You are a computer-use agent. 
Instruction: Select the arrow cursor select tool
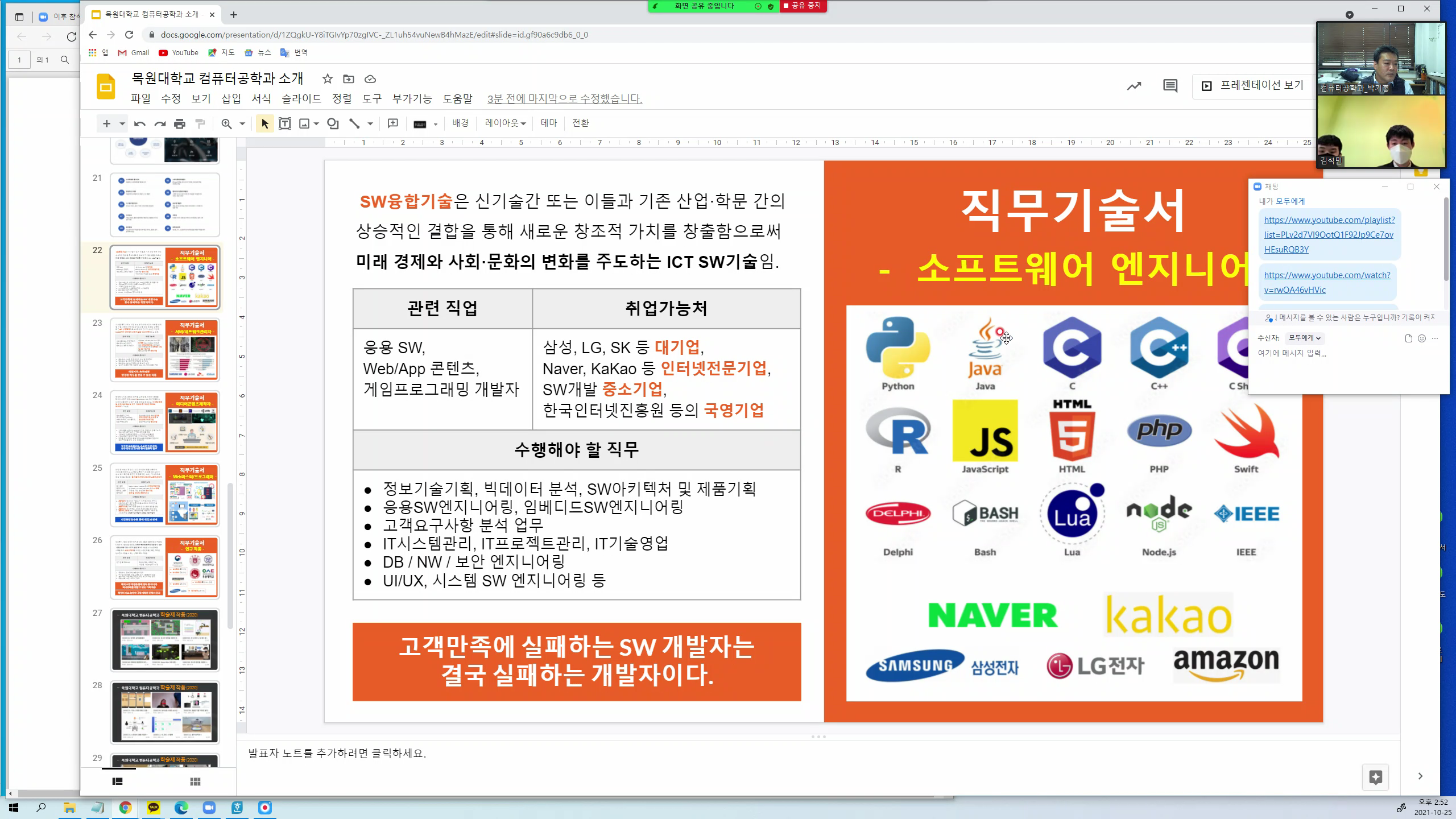[264, 123]
